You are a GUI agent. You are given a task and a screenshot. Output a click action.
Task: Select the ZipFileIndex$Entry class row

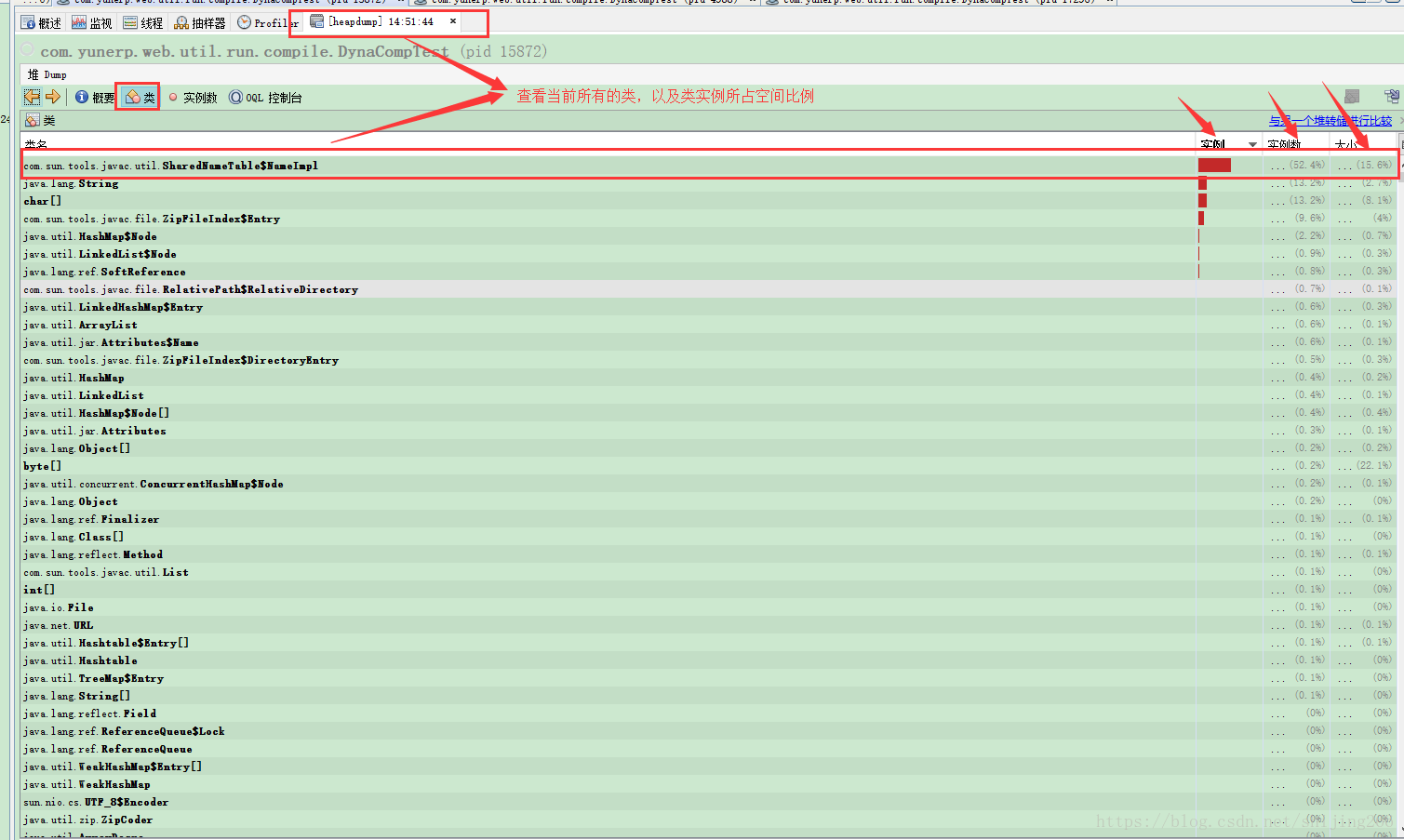(710, 219)
